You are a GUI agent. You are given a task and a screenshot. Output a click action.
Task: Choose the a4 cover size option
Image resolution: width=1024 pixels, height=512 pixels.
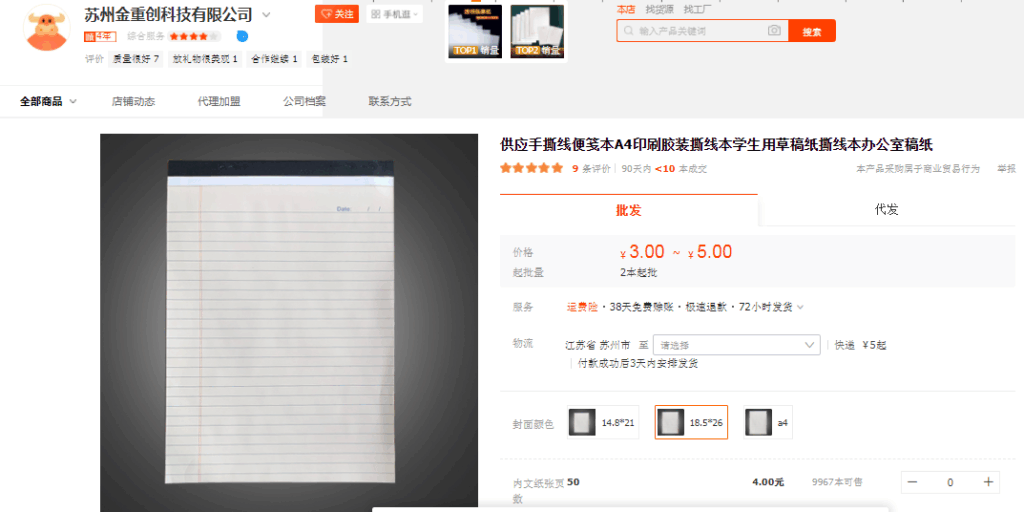coord(768,422)
